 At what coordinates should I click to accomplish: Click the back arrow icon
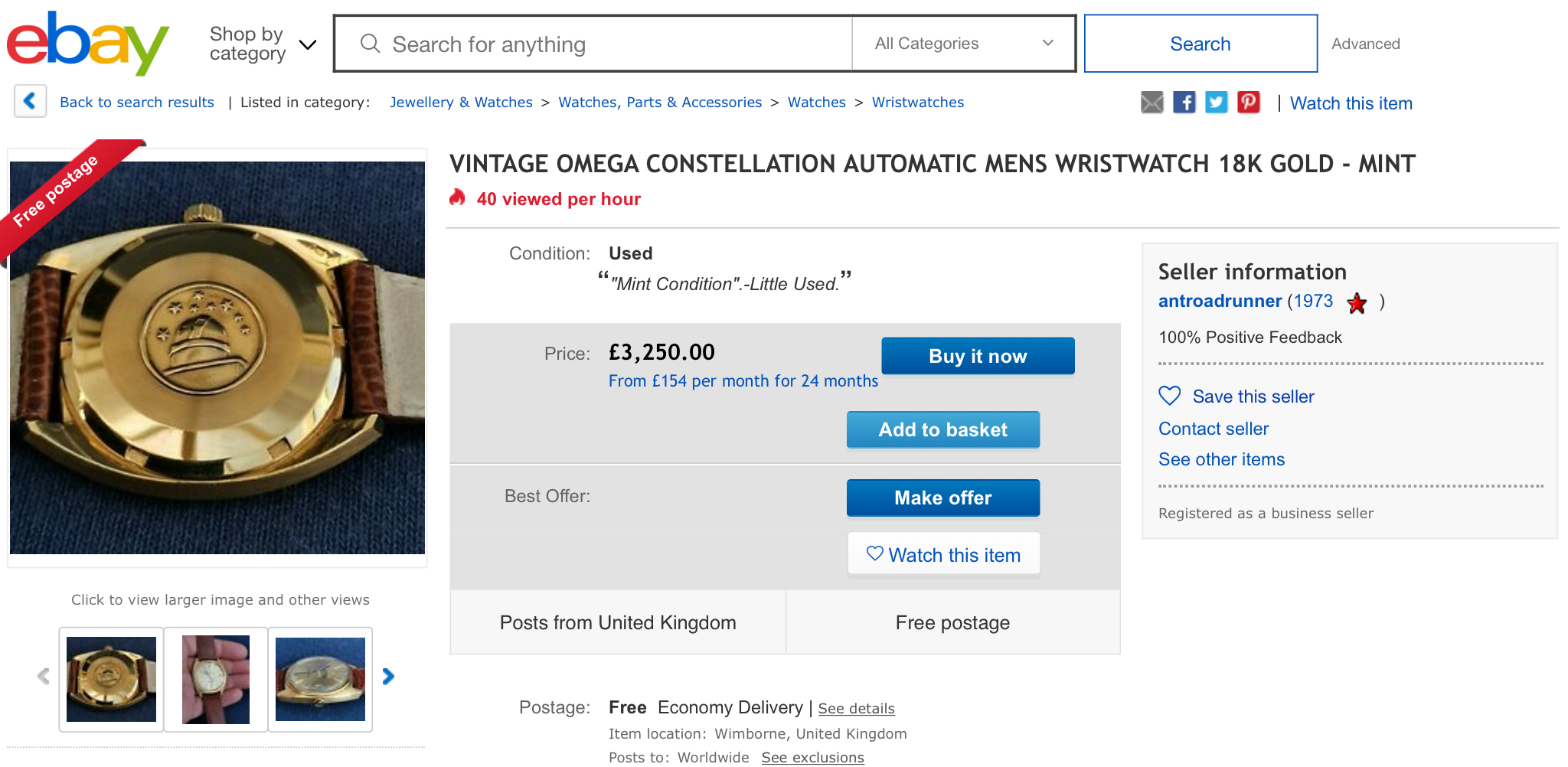tap(30, 101)
